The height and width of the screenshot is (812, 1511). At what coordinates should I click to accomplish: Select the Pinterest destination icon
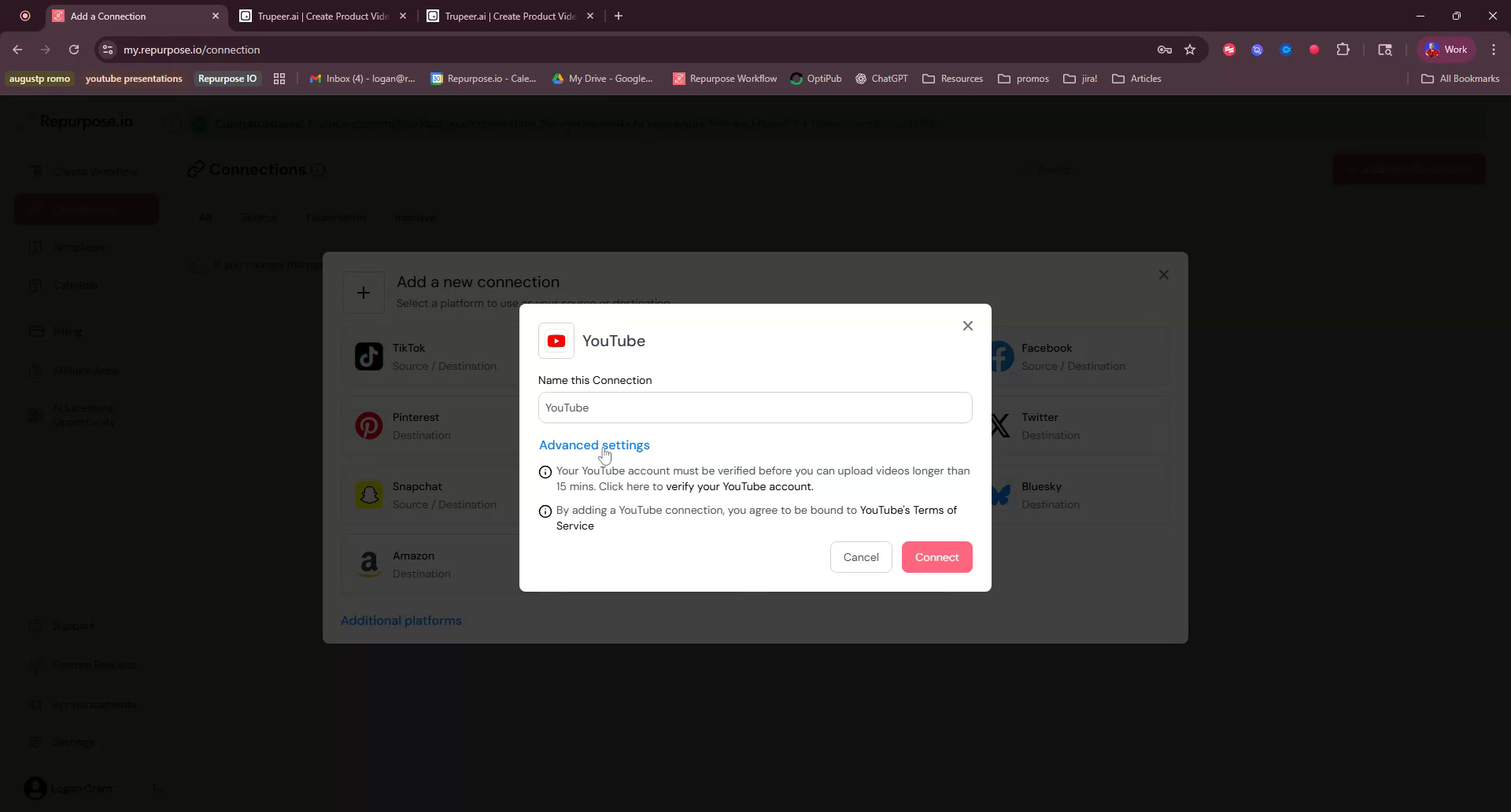368,425
